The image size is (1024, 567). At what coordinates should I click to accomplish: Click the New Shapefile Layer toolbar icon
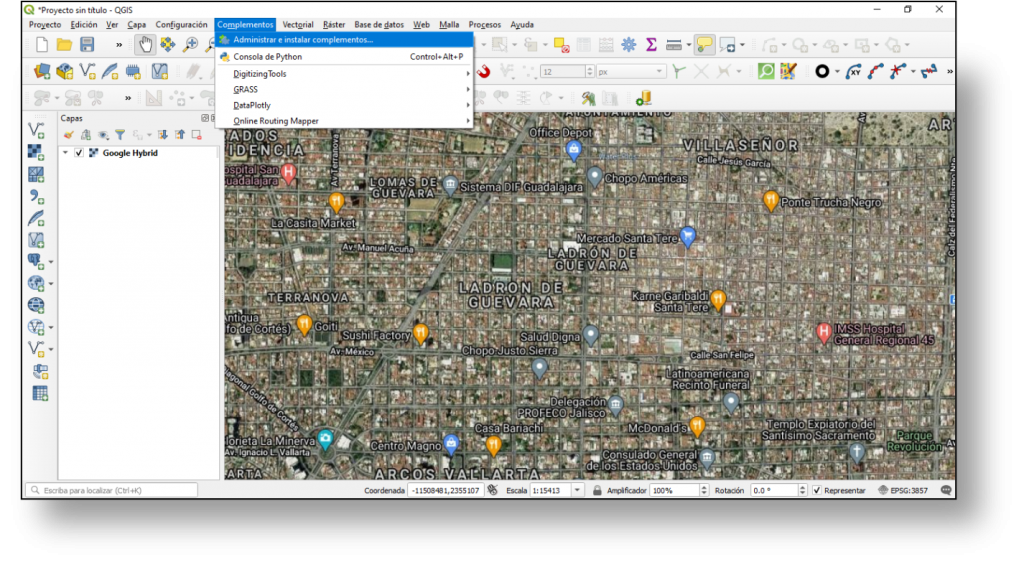pyautogui.click(x=88, y=71)
